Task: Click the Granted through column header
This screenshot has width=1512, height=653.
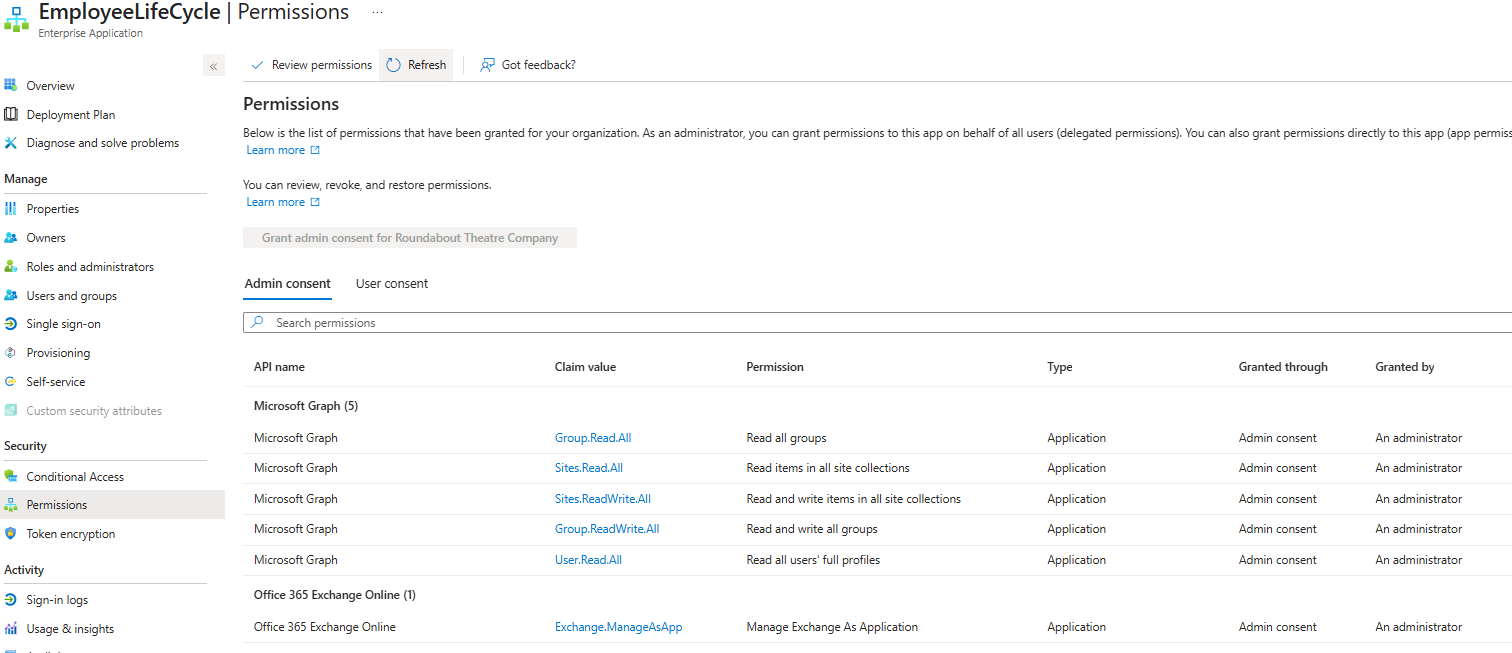Action: coord(1283,367)
